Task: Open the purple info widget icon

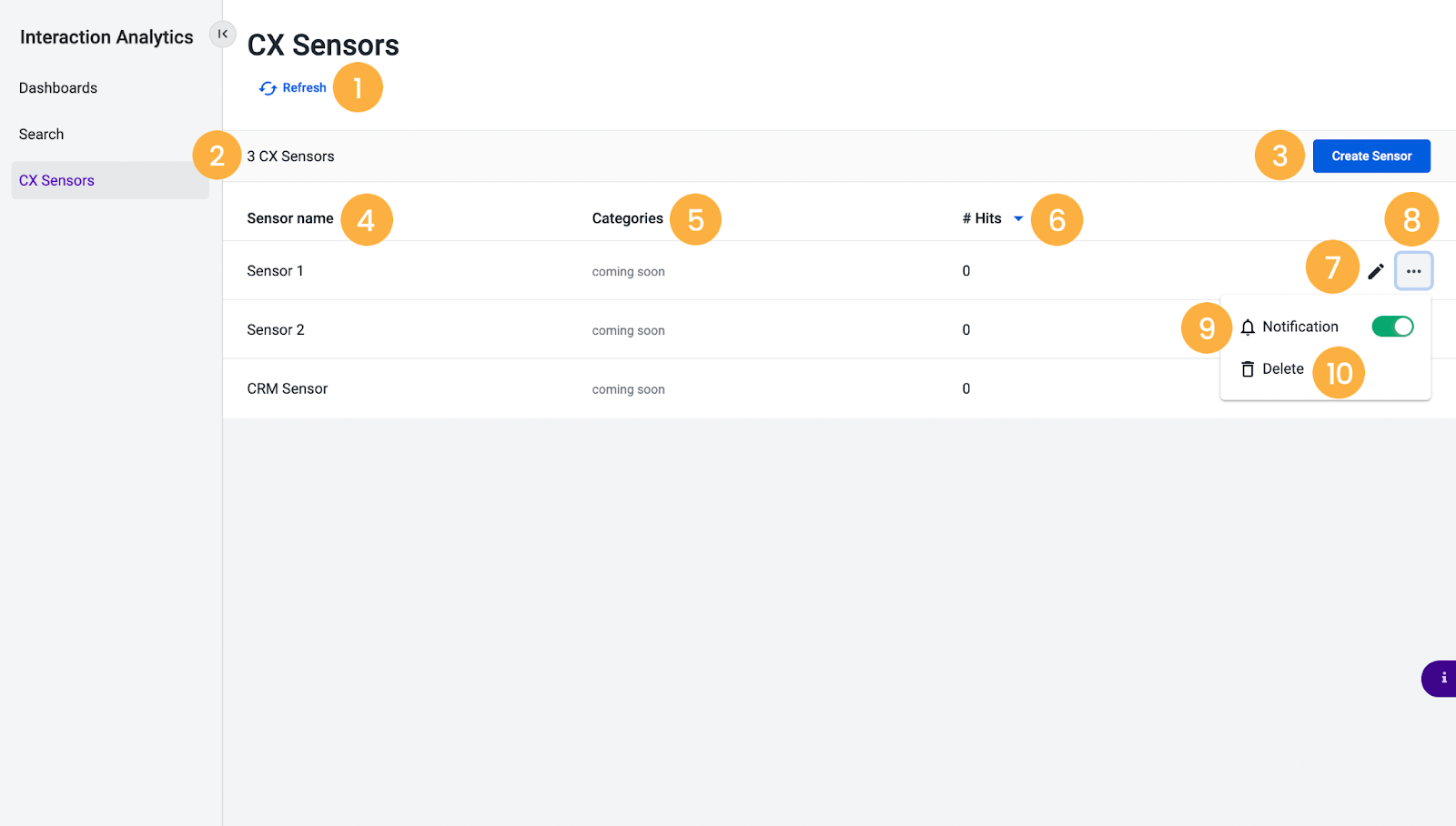Action: [x=1442, y=679]
